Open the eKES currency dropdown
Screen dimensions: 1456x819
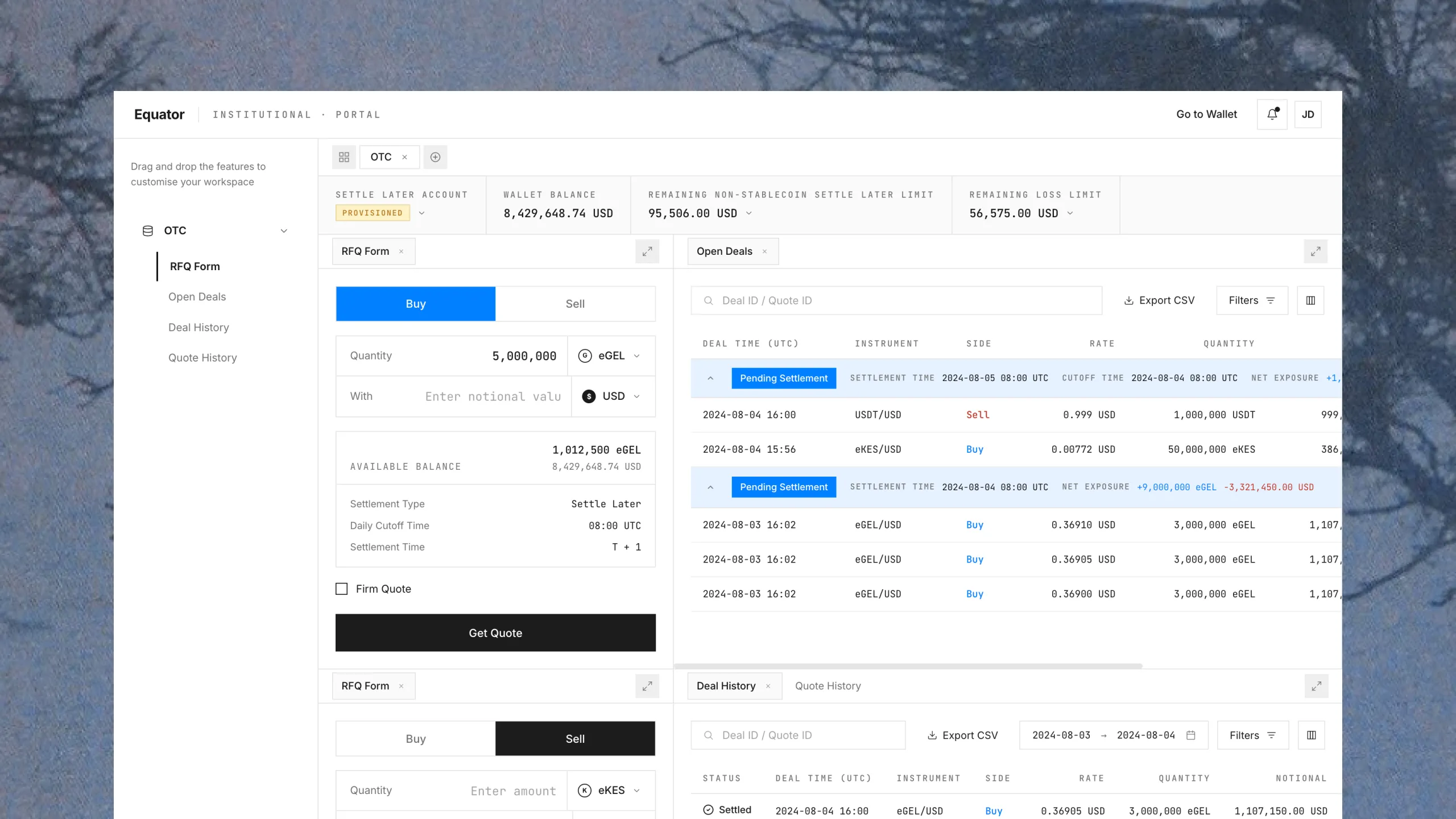coord(611,791)
